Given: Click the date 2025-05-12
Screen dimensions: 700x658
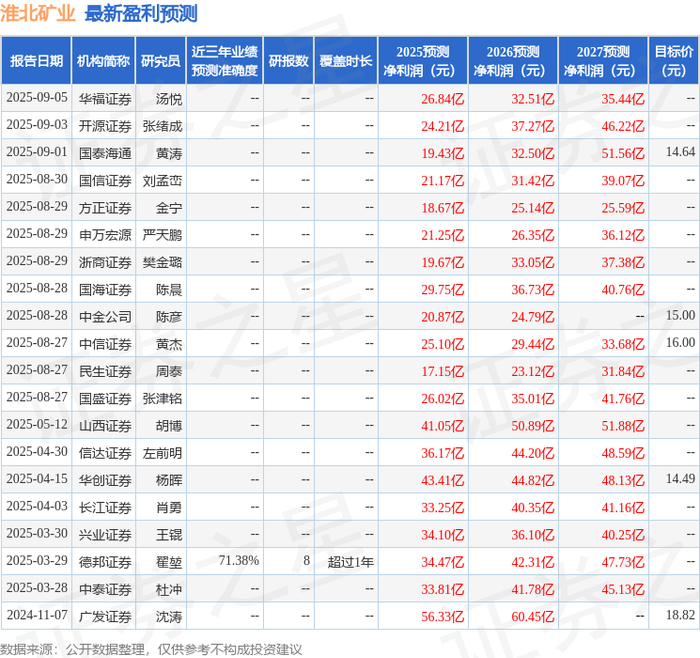Looking at the screenshot, I should tap(37, 425).
